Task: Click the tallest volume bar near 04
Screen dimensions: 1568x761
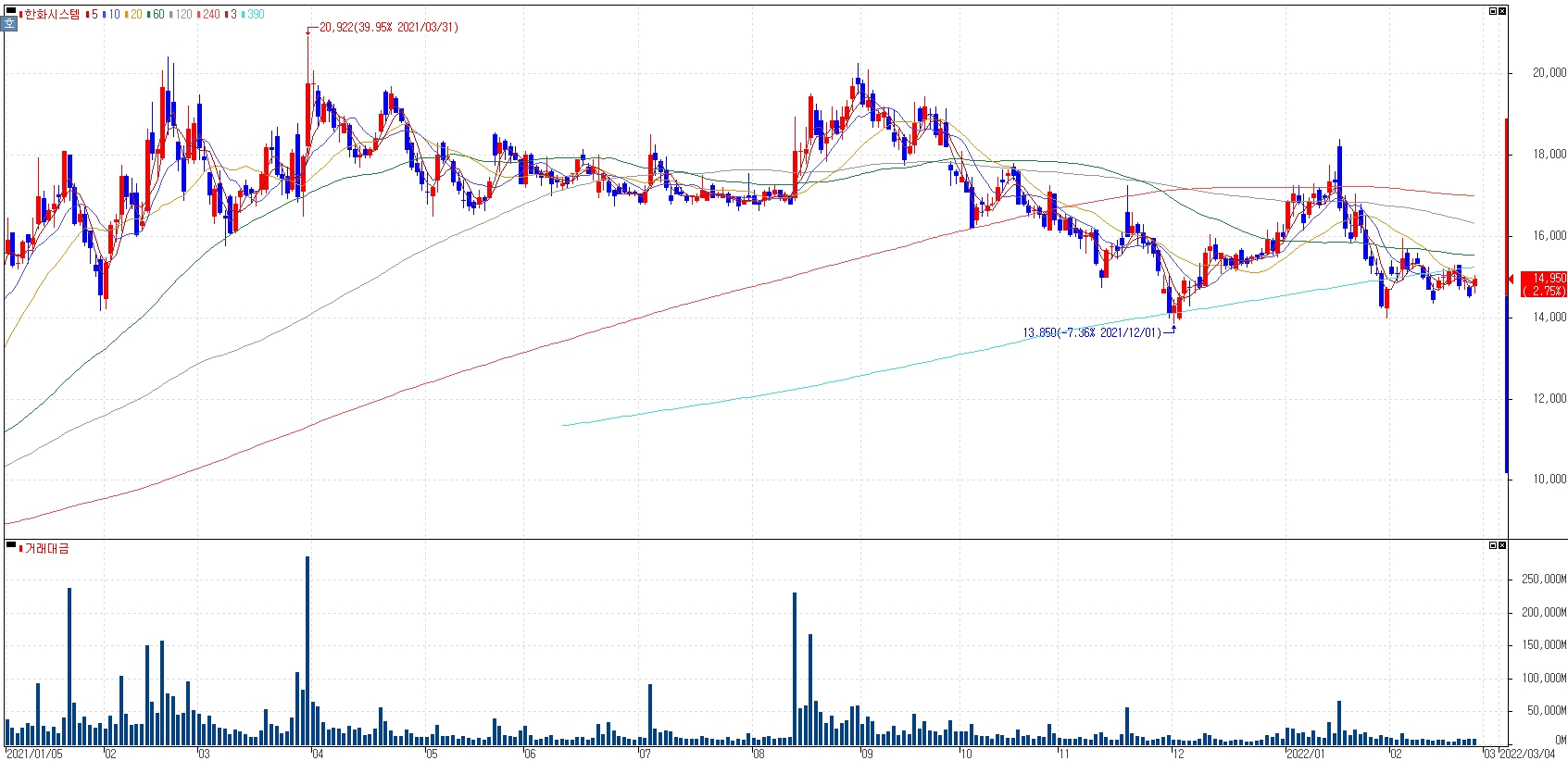Action: (307, 651)
